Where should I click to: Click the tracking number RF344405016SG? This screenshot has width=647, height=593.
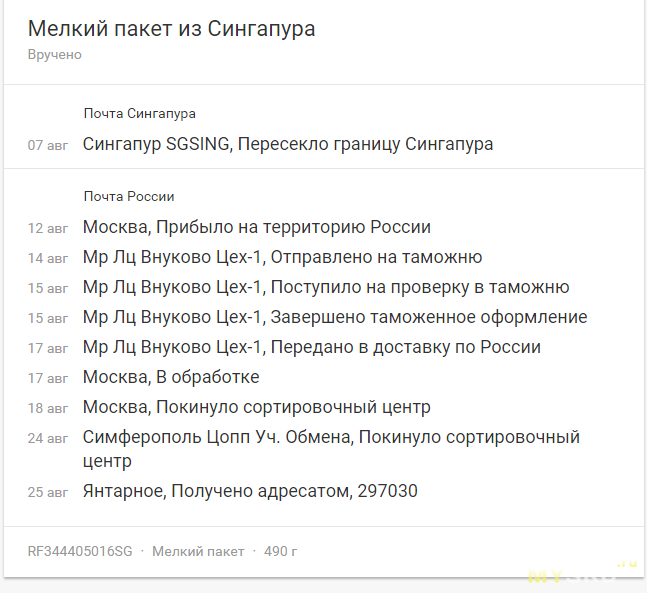tap(80, 551)
